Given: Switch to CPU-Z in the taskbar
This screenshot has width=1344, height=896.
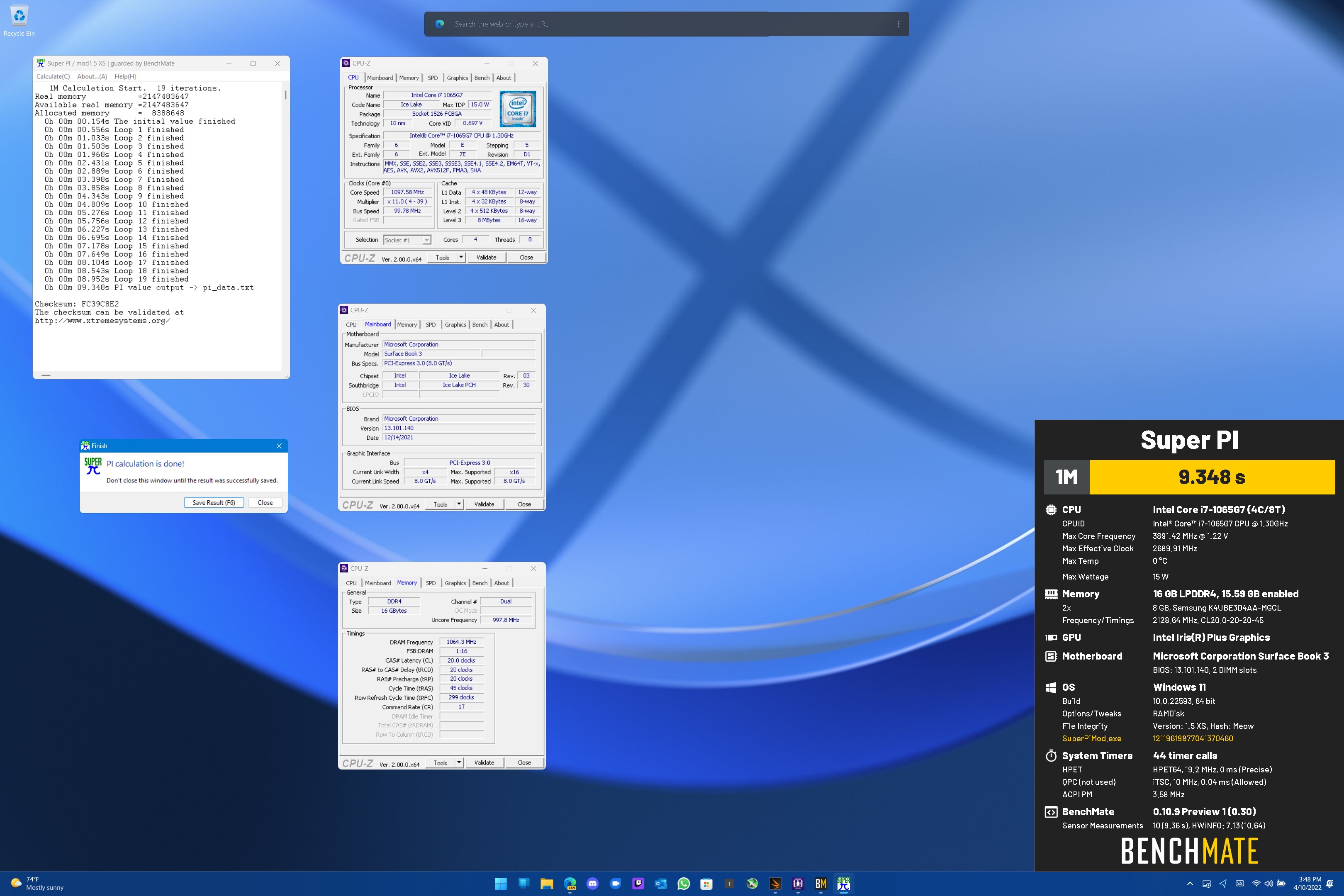Looking at the screenshot, I should 798,884.
